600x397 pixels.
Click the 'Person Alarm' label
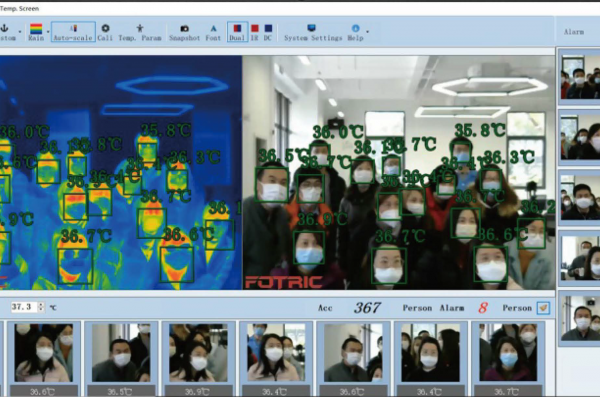(433, 308)
